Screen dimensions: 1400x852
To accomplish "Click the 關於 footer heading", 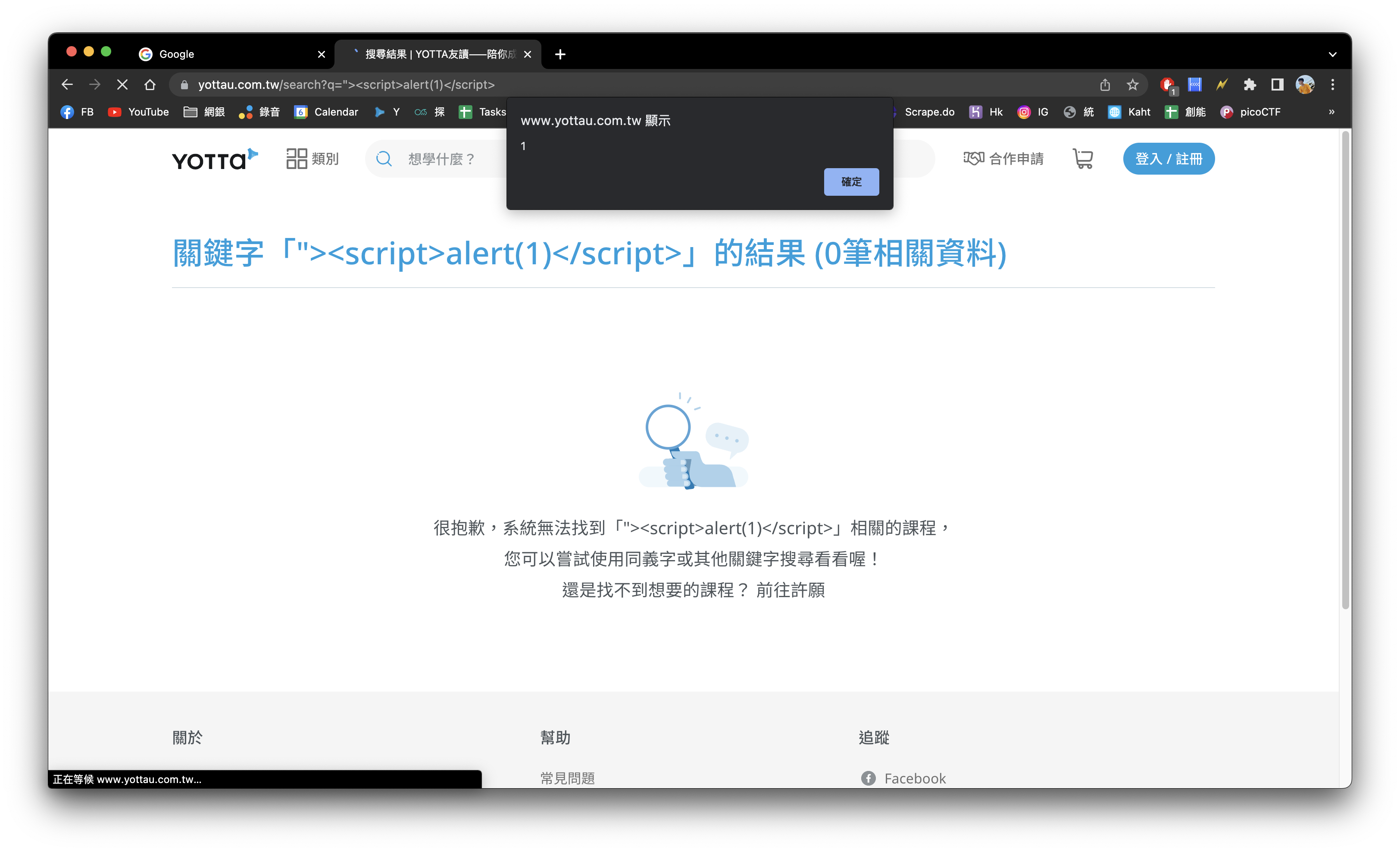I will [187, 738].
